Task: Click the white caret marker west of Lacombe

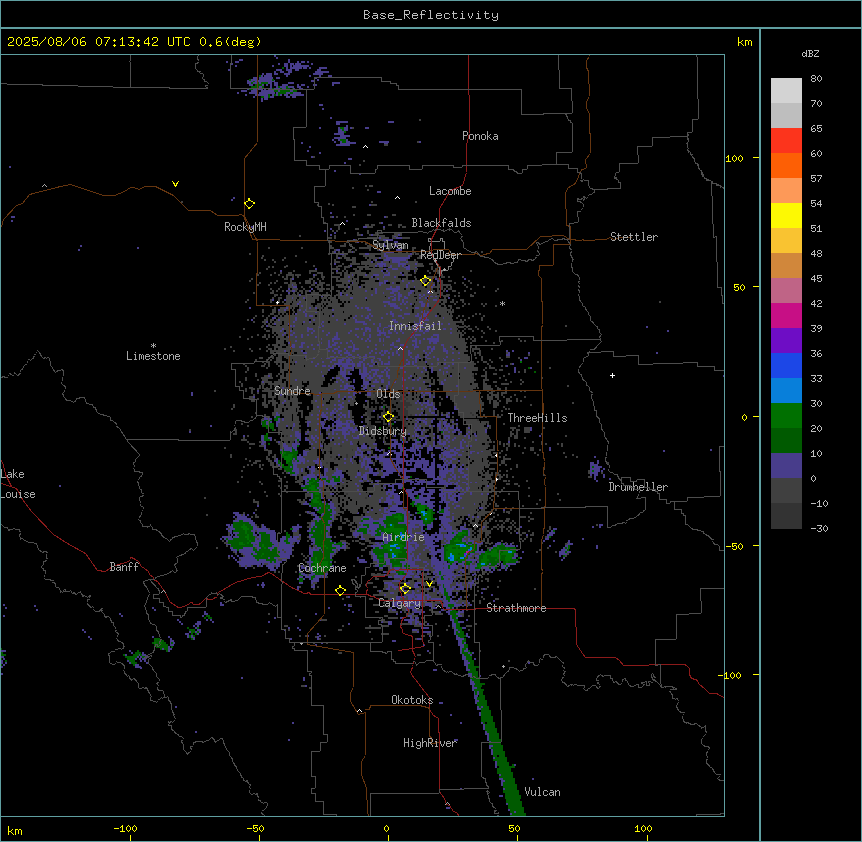Action: point(397,197)
